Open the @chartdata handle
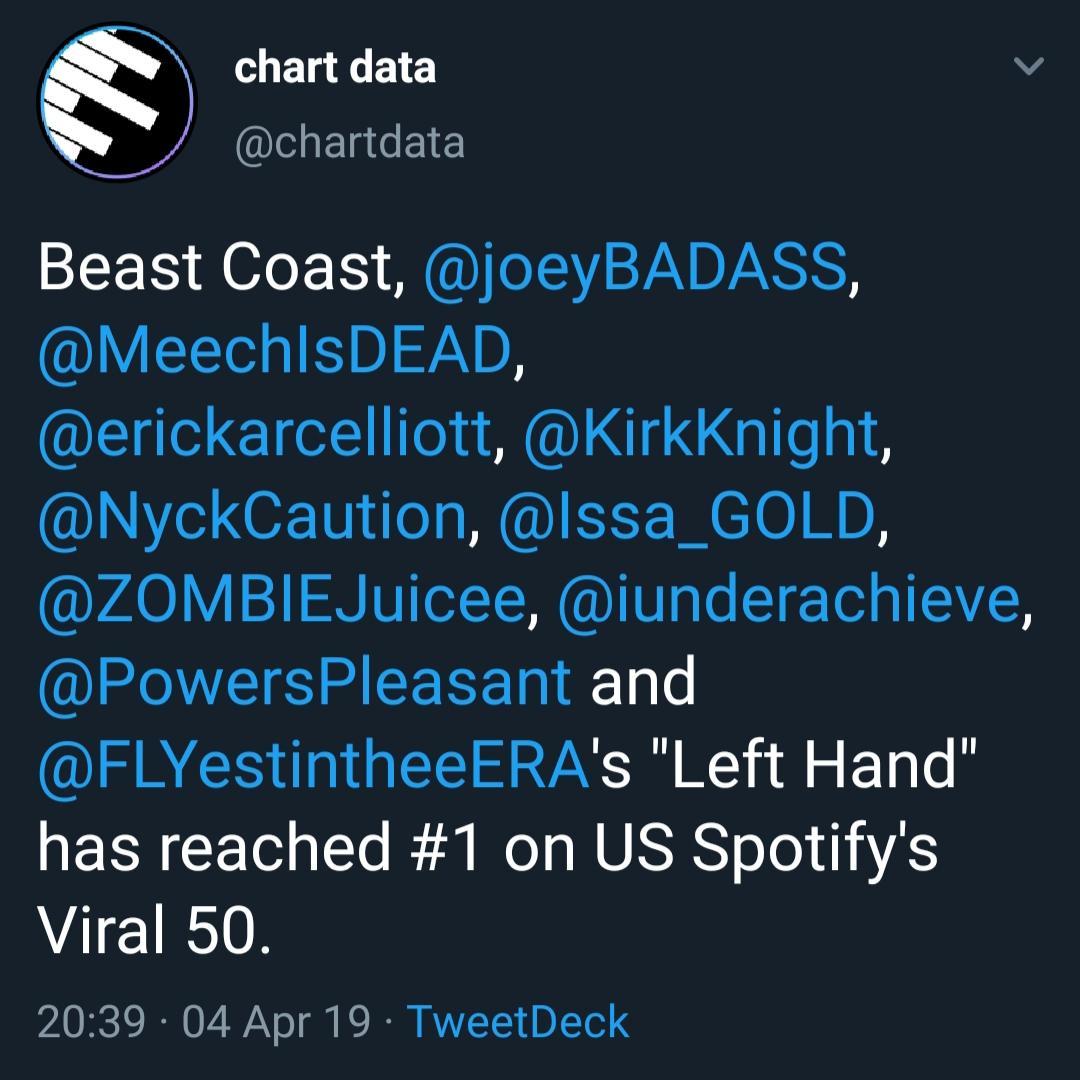 click(350, 143)
